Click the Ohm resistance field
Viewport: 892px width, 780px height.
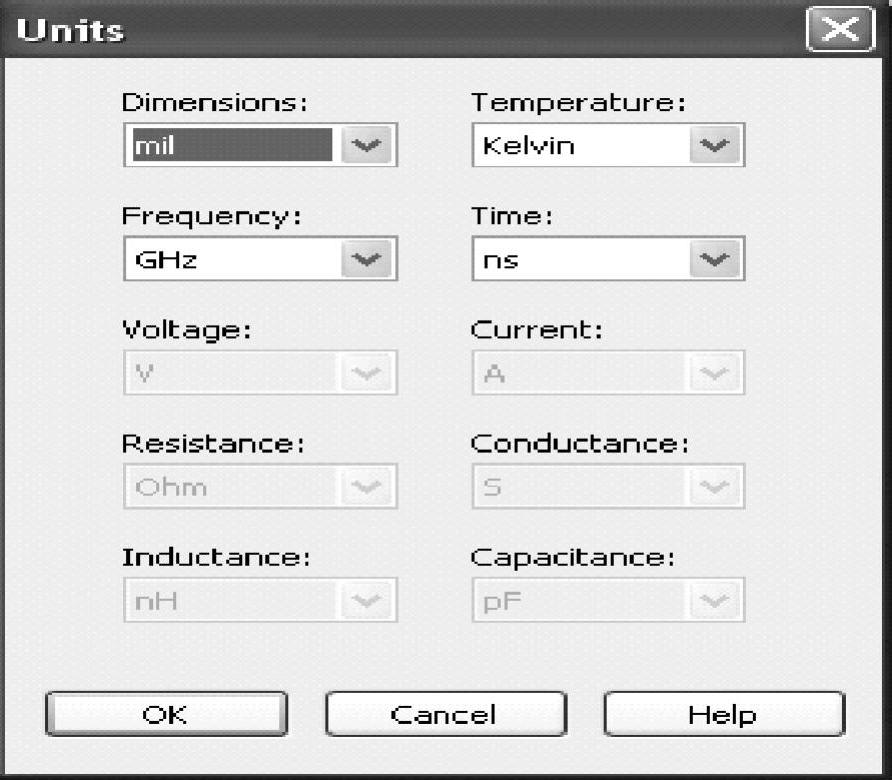point(232,487)
